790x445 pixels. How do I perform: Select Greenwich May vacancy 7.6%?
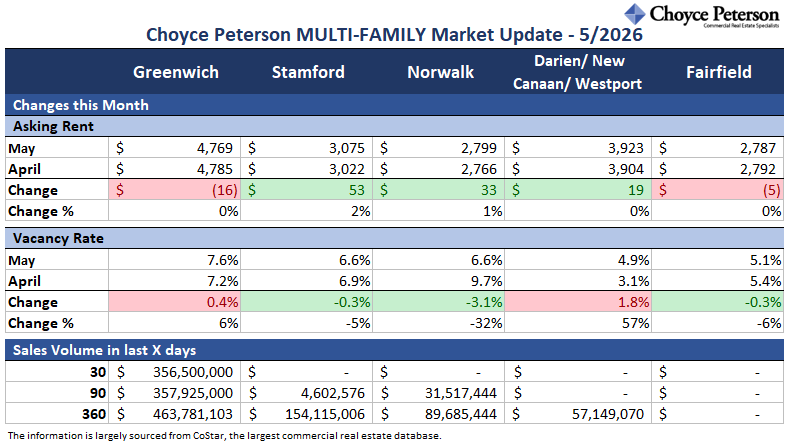[x=175, y=260]
